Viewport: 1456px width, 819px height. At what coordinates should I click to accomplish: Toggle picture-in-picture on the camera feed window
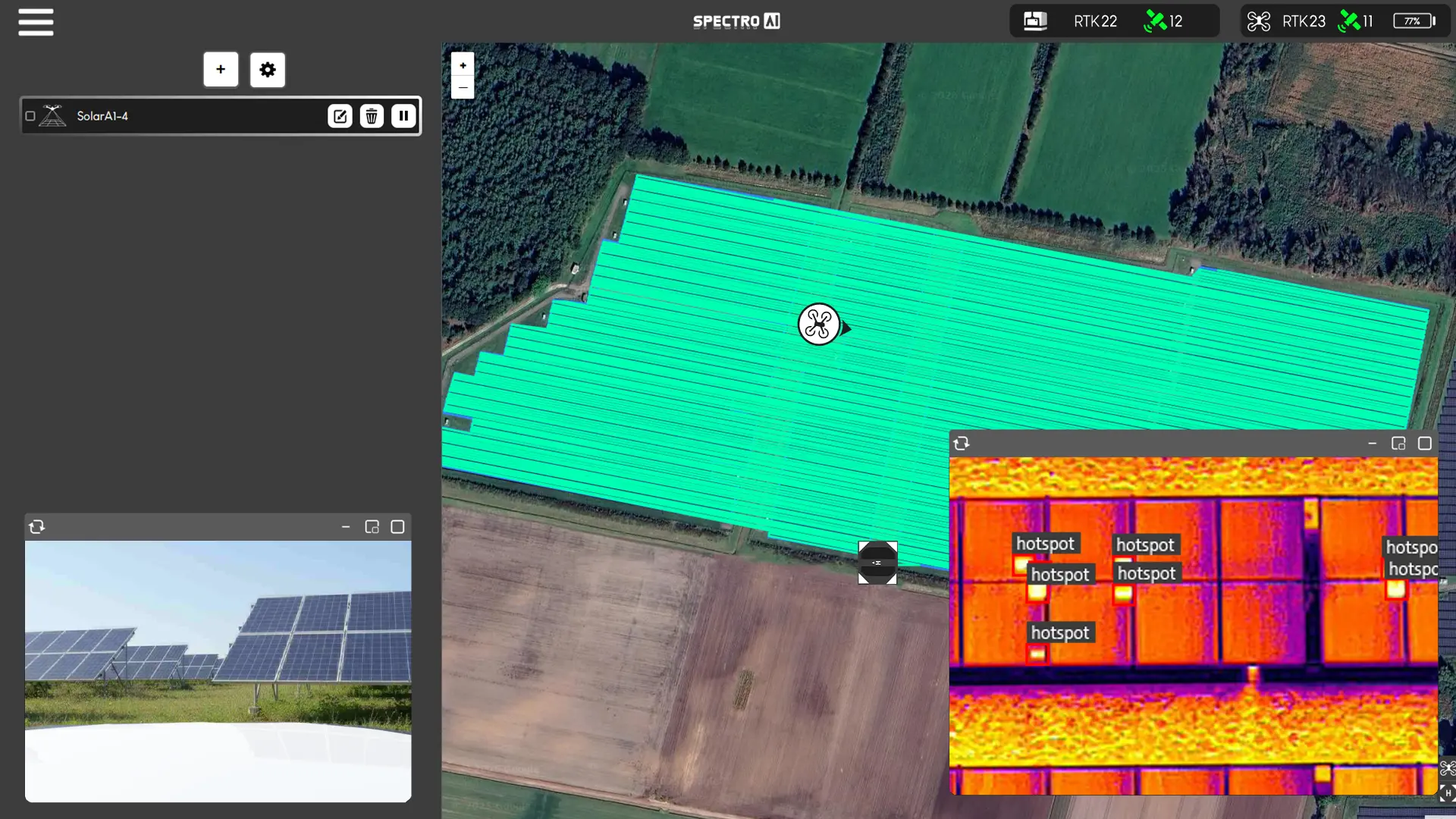coord(372,527)
